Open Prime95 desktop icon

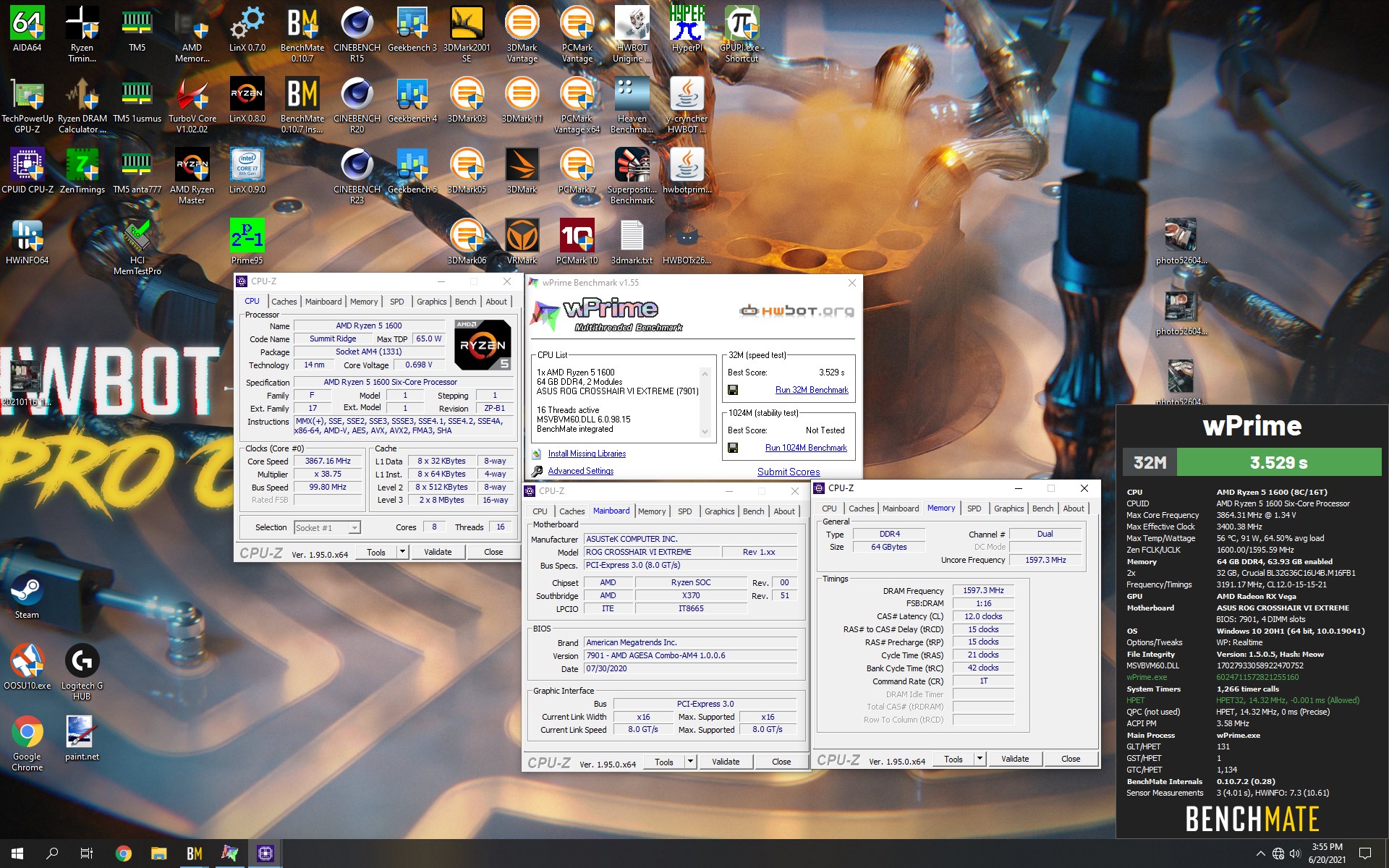247,242
